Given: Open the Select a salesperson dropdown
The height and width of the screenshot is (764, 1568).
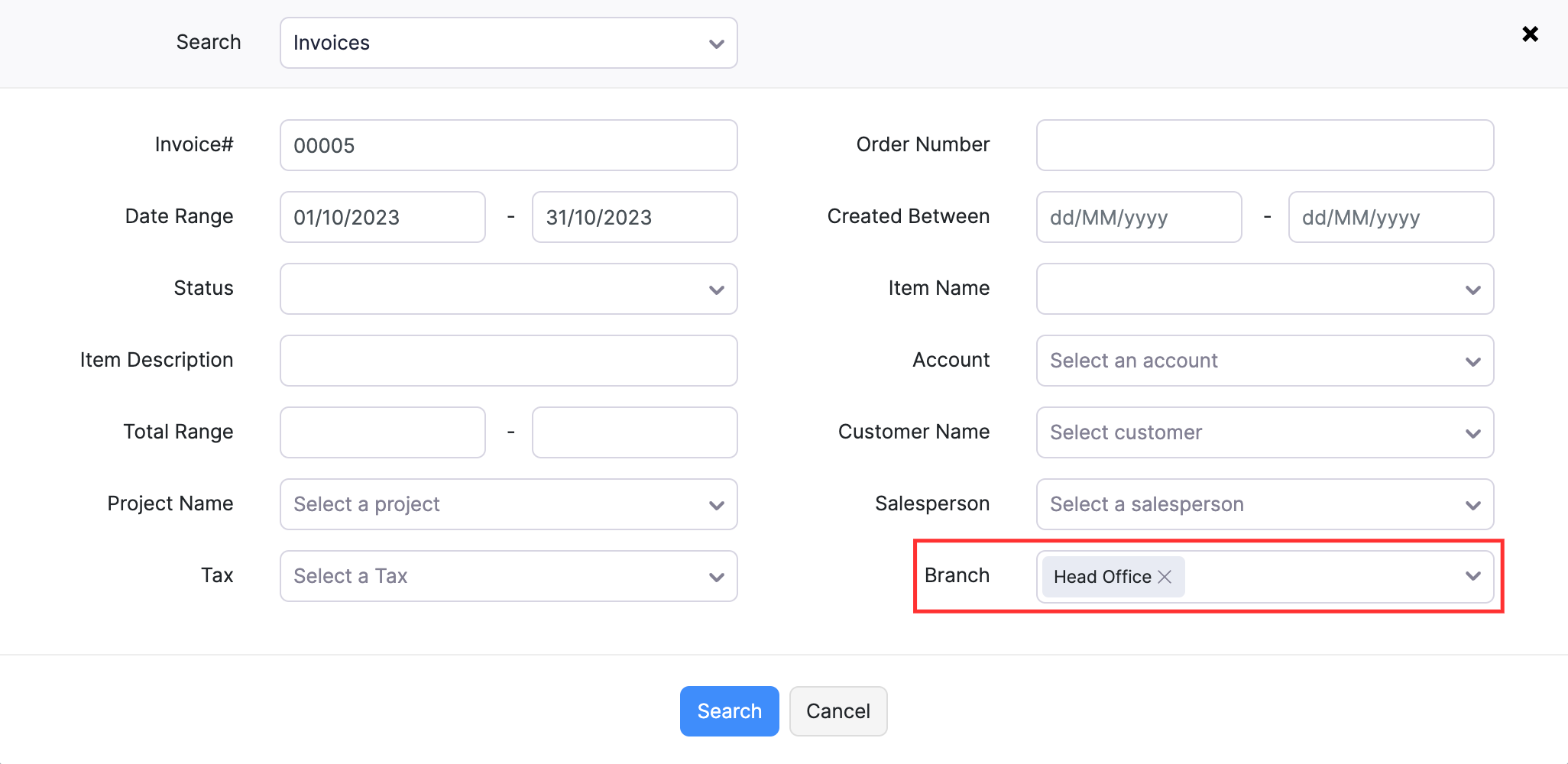Looking at the screenshot, I should [x=1265, y=504].
